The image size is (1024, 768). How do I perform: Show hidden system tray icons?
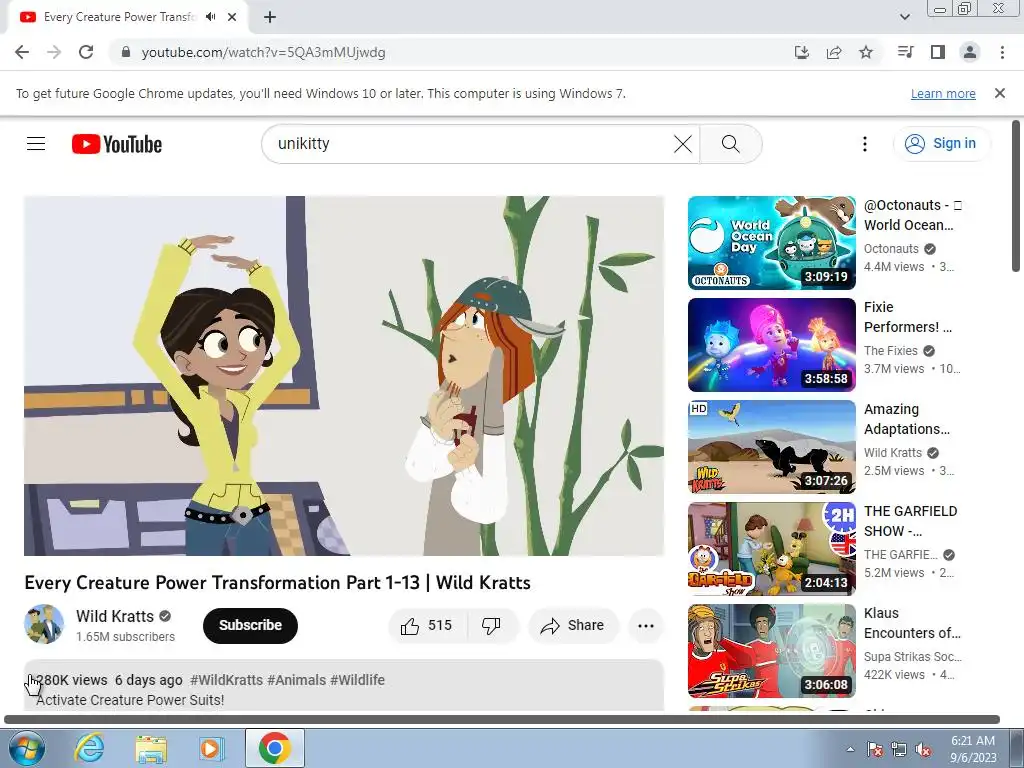coord(850,749)
